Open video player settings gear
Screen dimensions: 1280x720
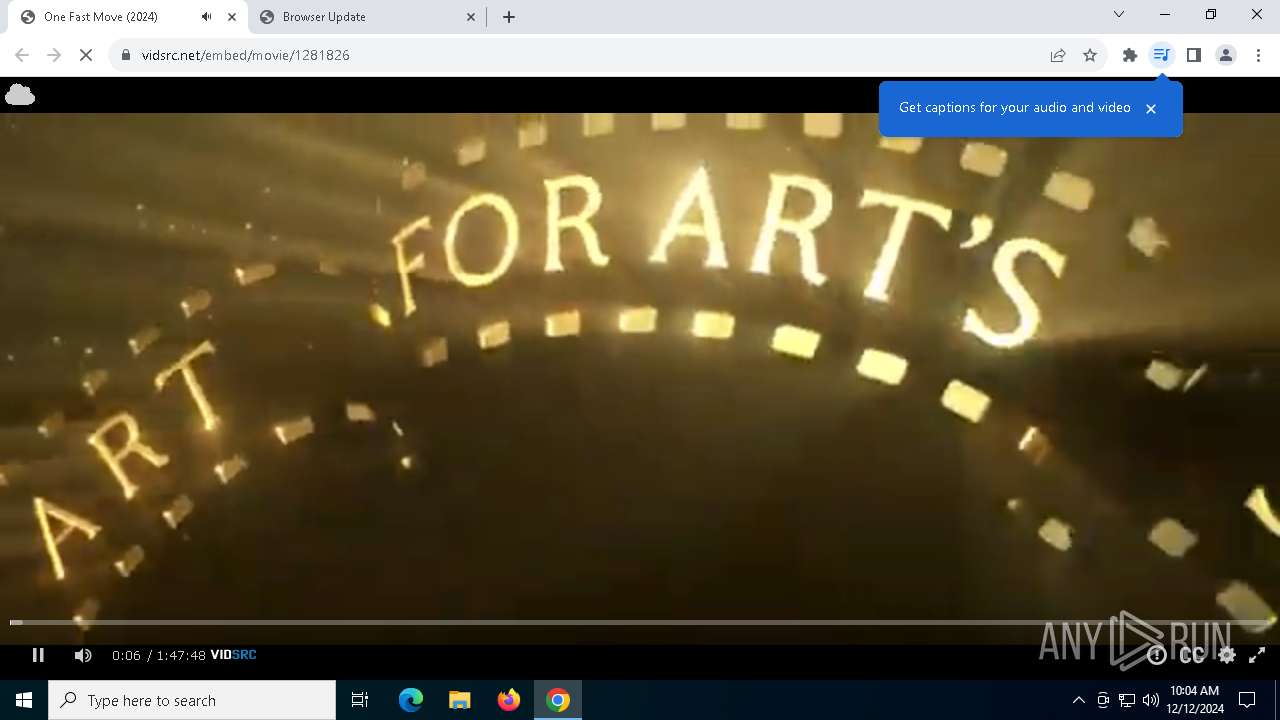[x=1227, y=655]
